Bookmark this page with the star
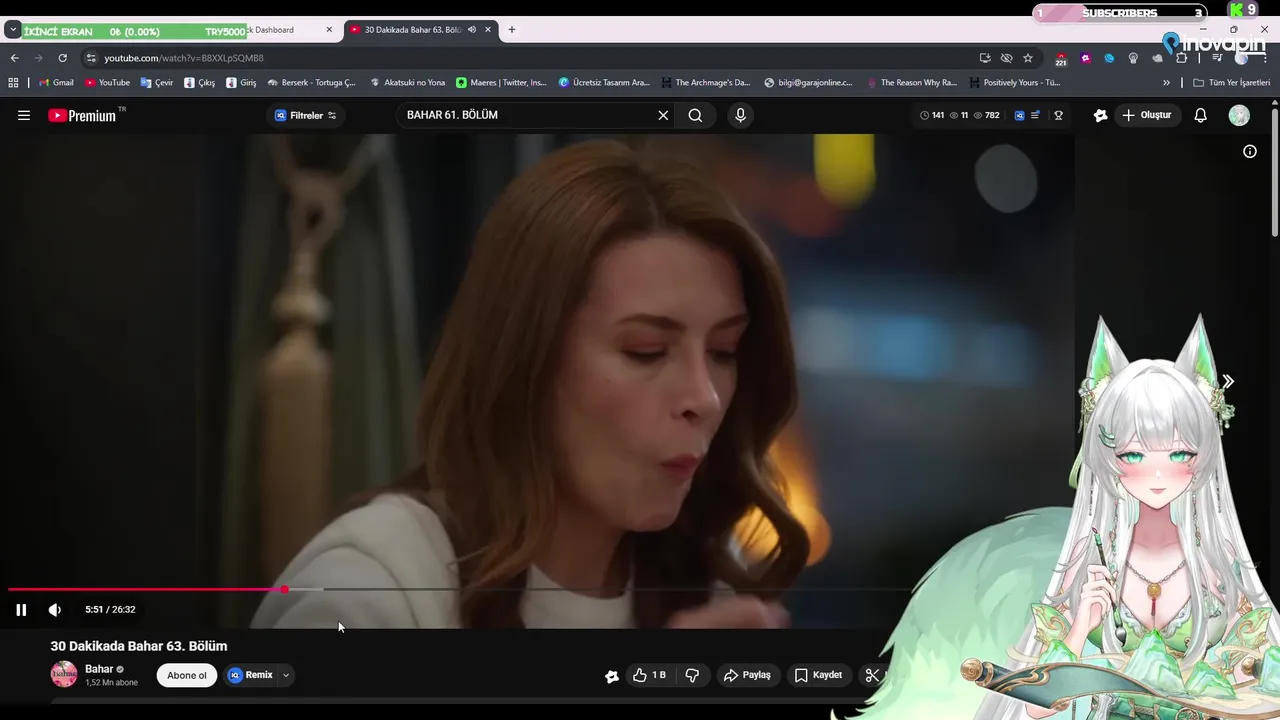This screenshot has width=1280, height=720. coord(1028,58)
